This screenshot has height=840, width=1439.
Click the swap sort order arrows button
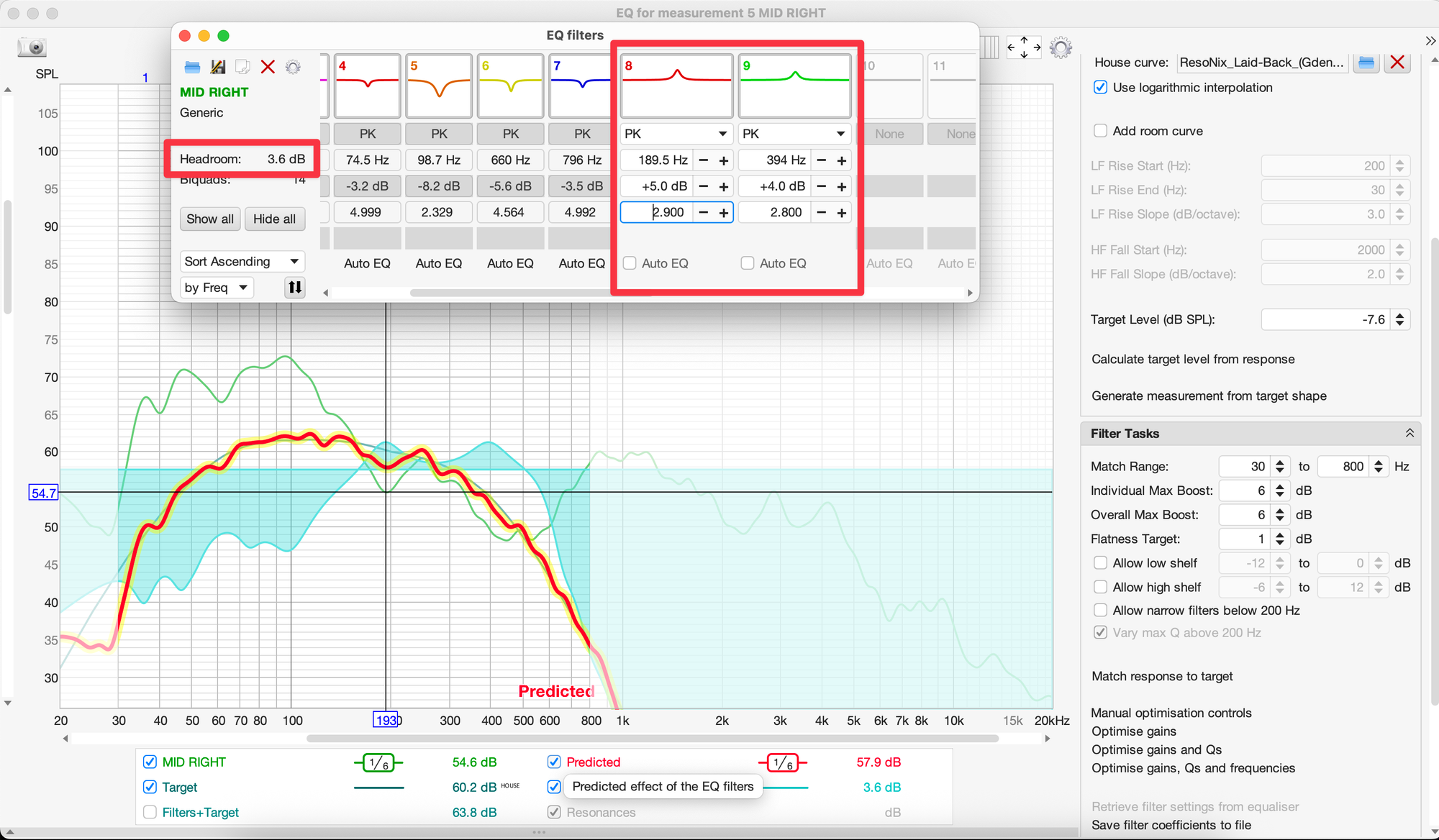(x=295, y=288)
